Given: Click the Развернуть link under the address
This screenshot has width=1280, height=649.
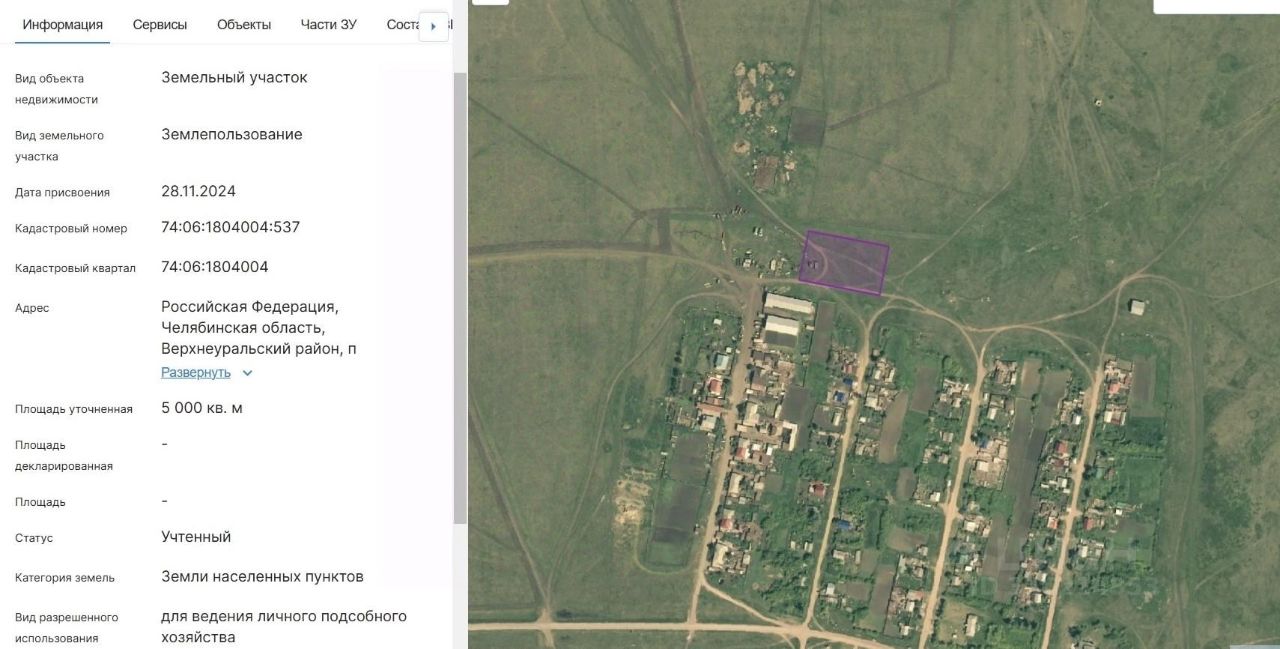Looking at the screenshot, I should click(x=196, y=373).
